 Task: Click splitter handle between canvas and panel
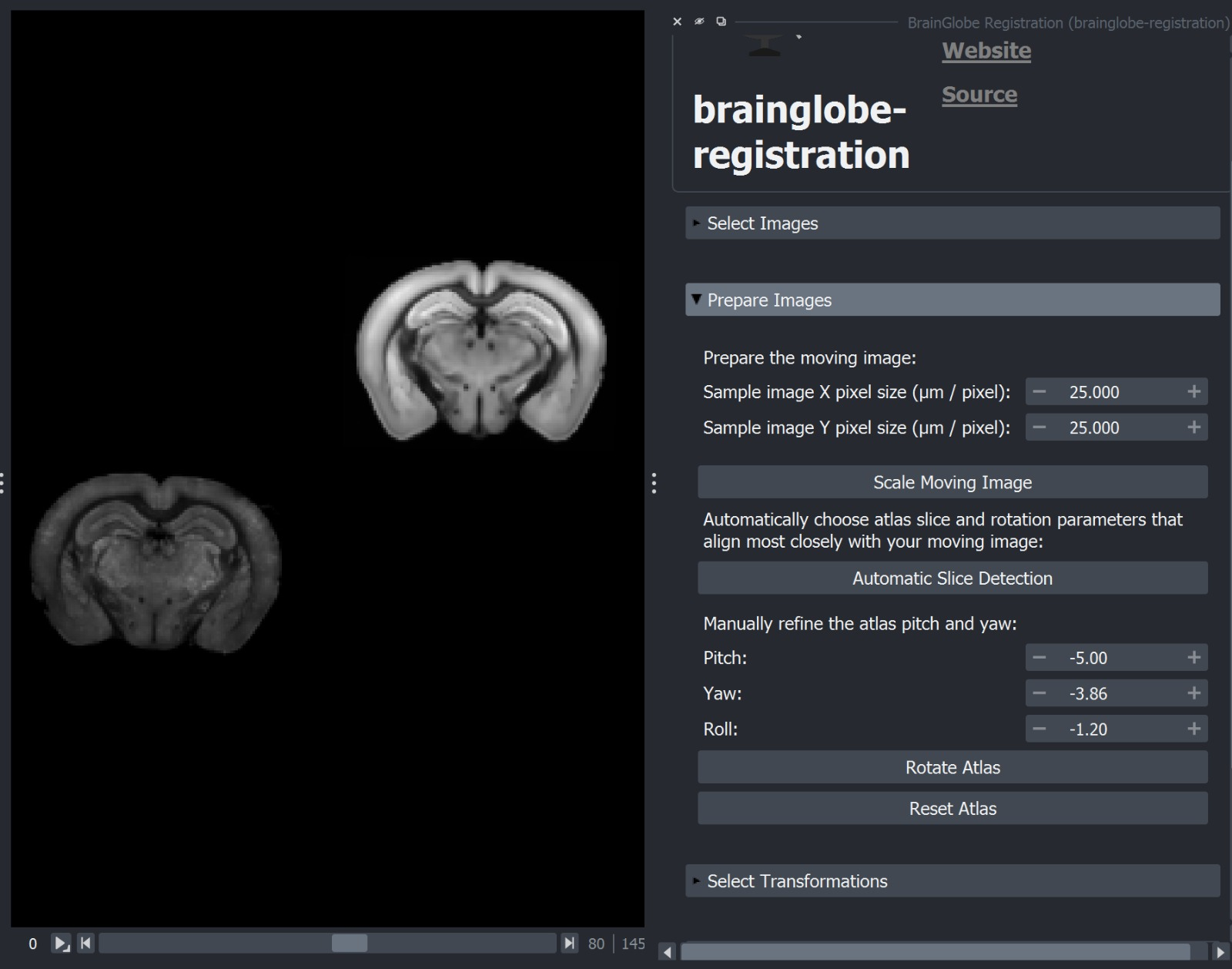point(654,484)
